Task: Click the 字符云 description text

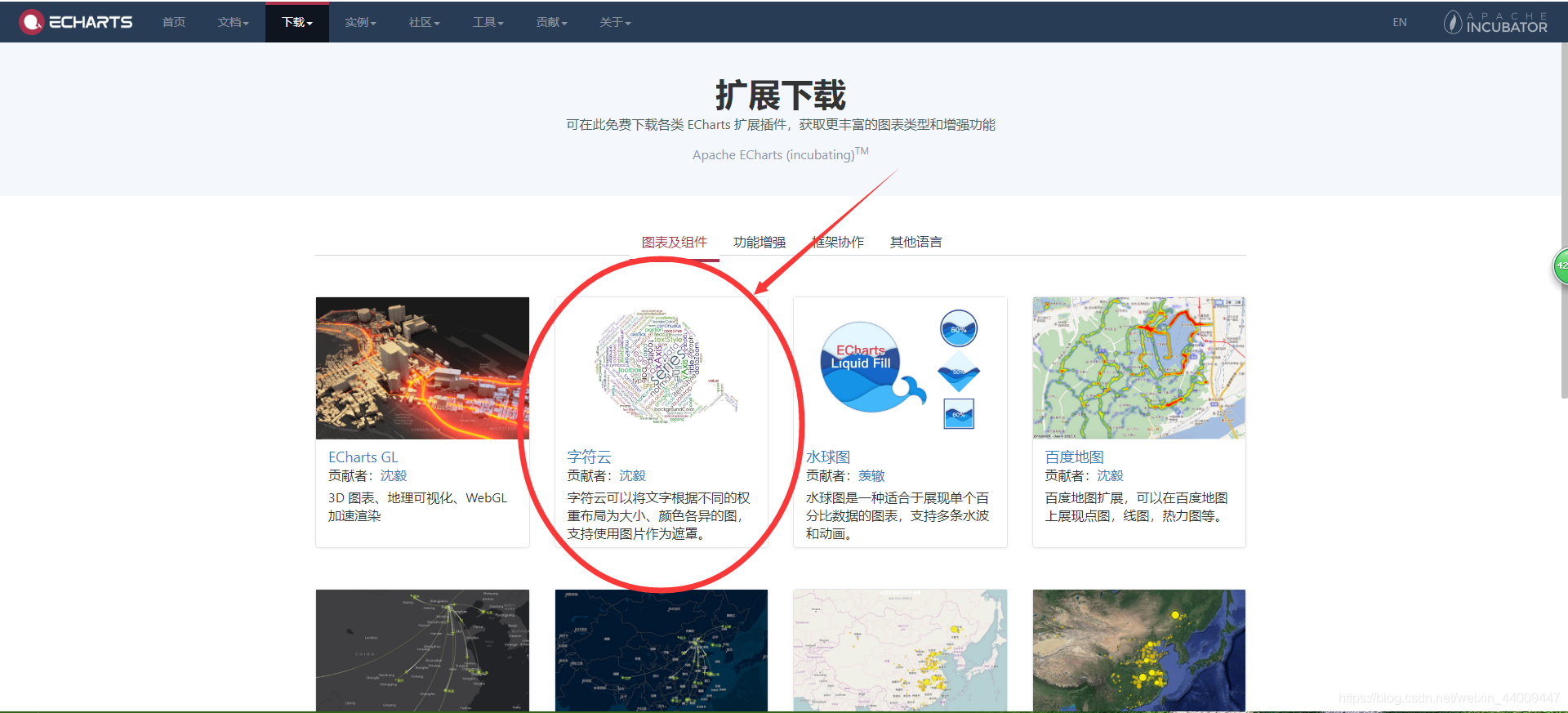Action: [658, 516]
